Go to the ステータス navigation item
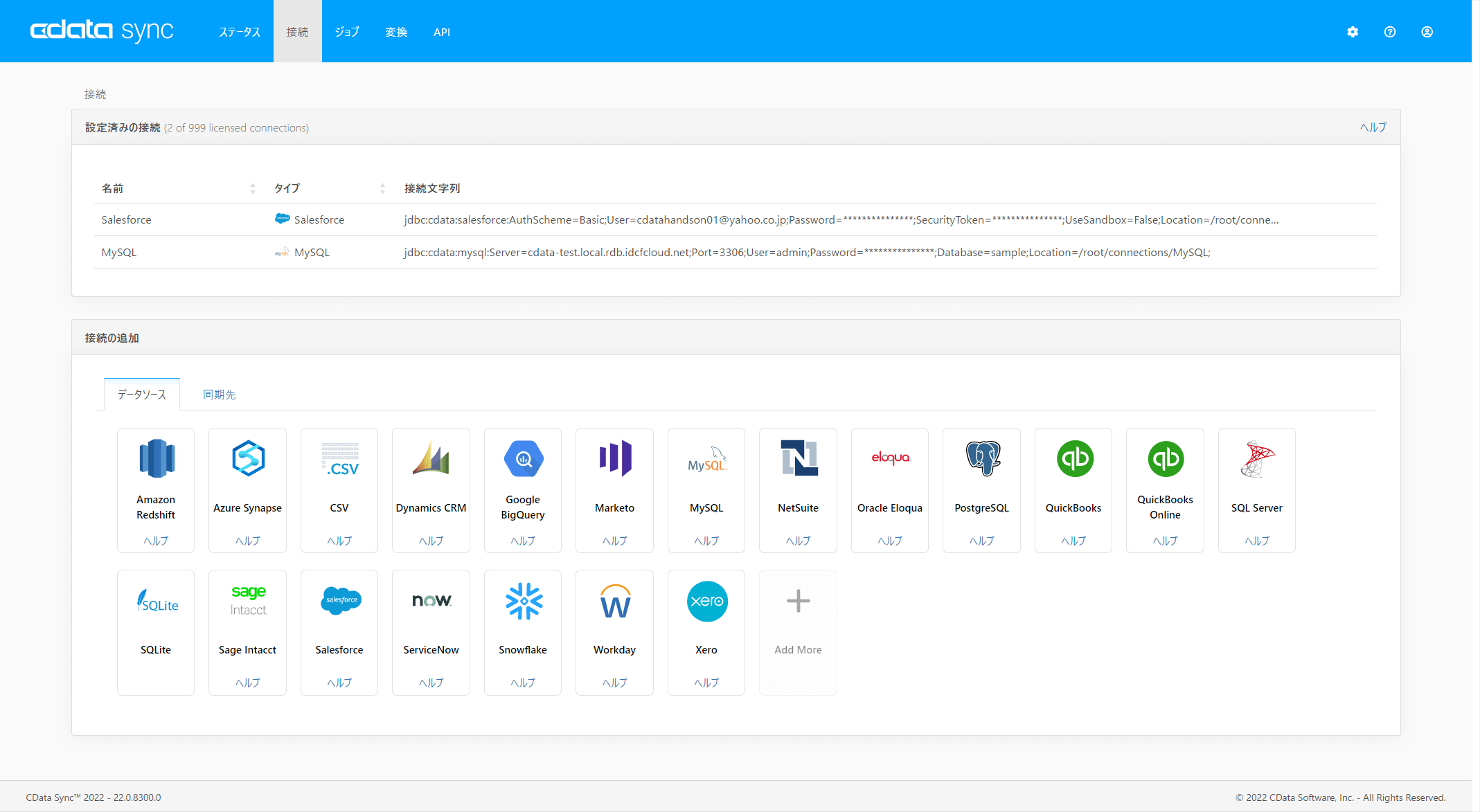The image size is (1480, 812). 240,32
